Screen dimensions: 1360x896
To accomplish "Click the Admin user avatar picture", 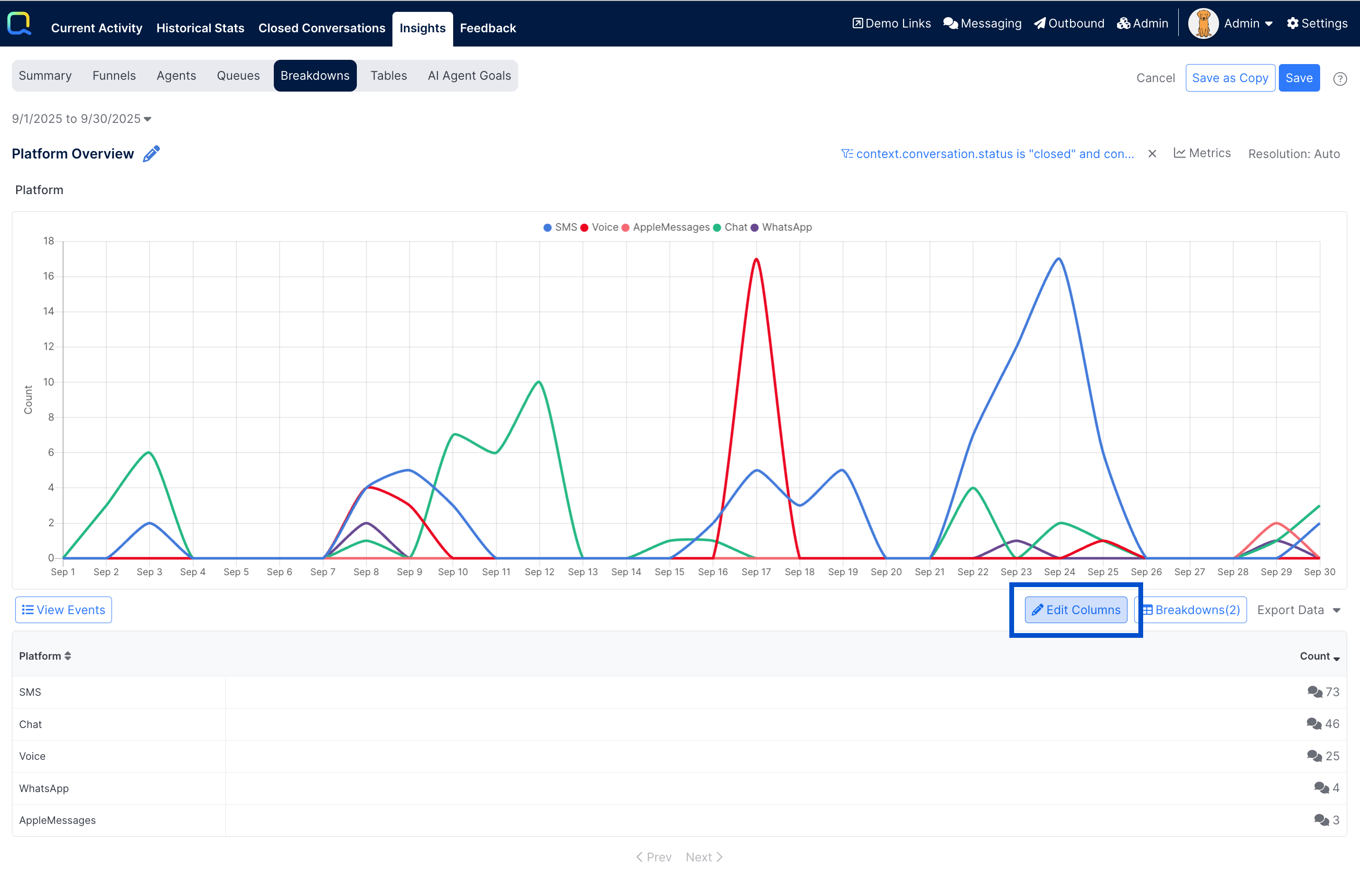I will (1203, 23).
